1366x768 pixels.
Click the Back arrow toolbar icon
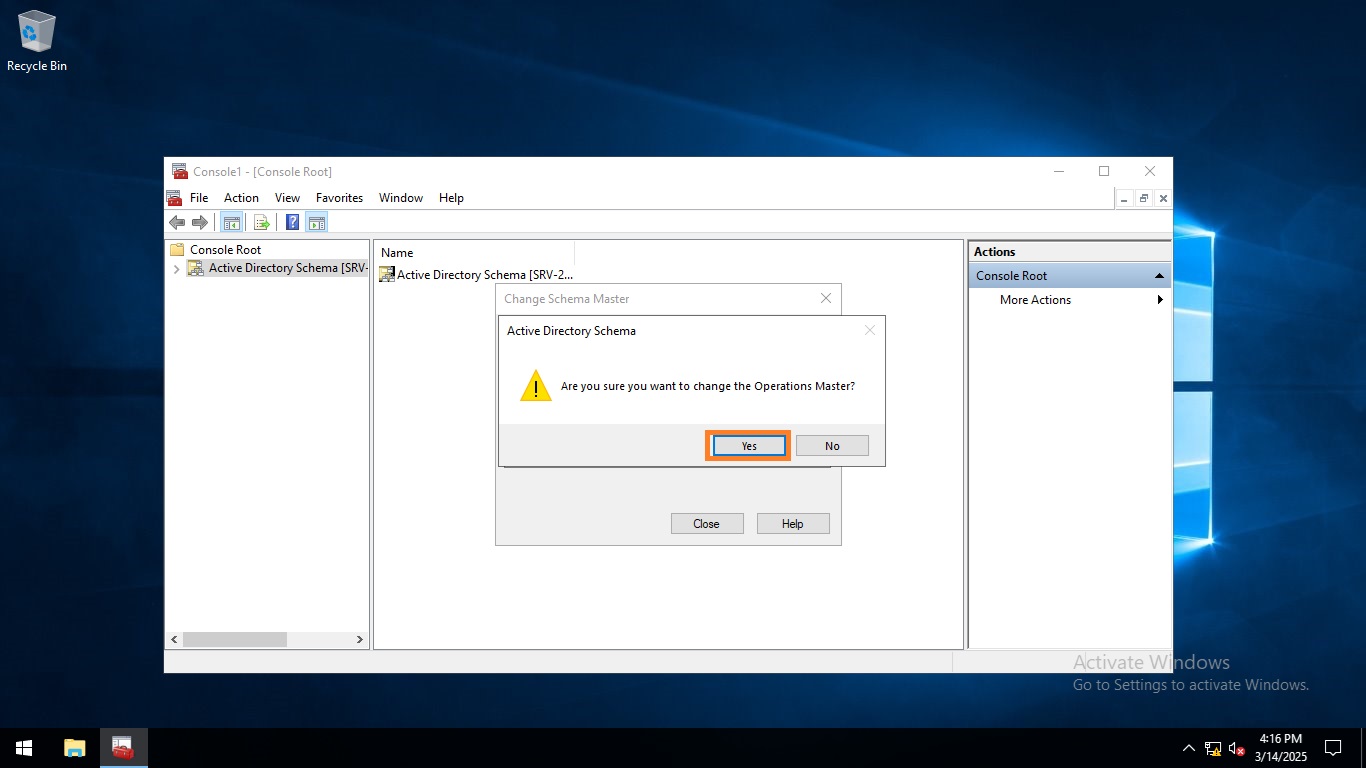[177, 222]
